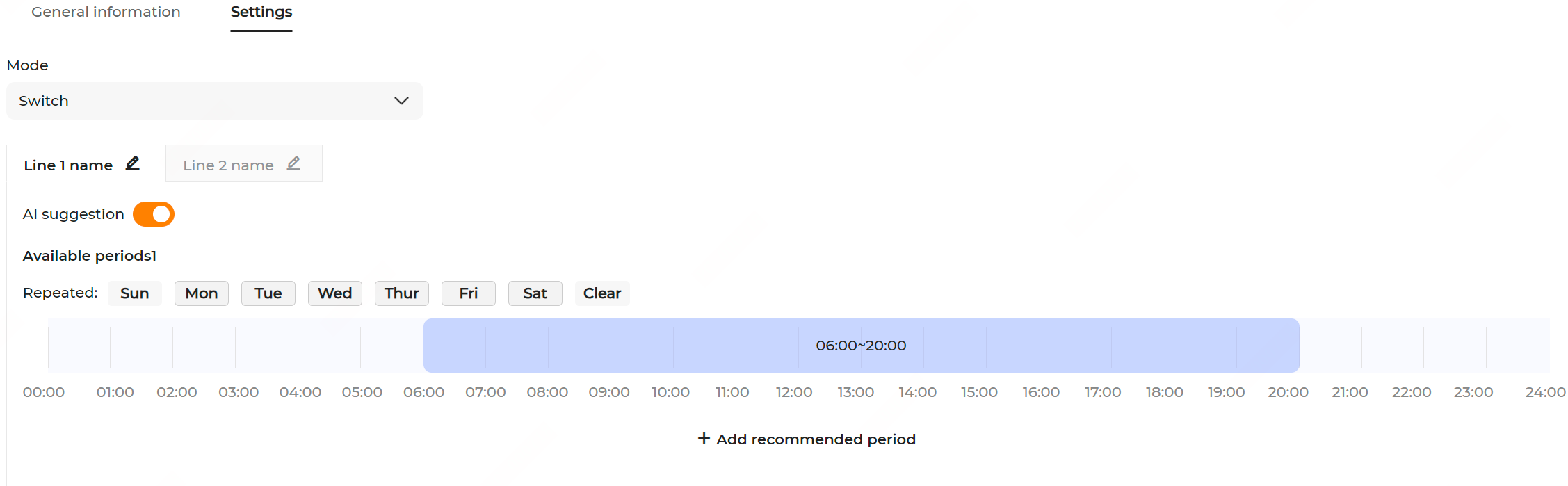
Task: Toggle the AI suggestion switch off
Action: 154,214
